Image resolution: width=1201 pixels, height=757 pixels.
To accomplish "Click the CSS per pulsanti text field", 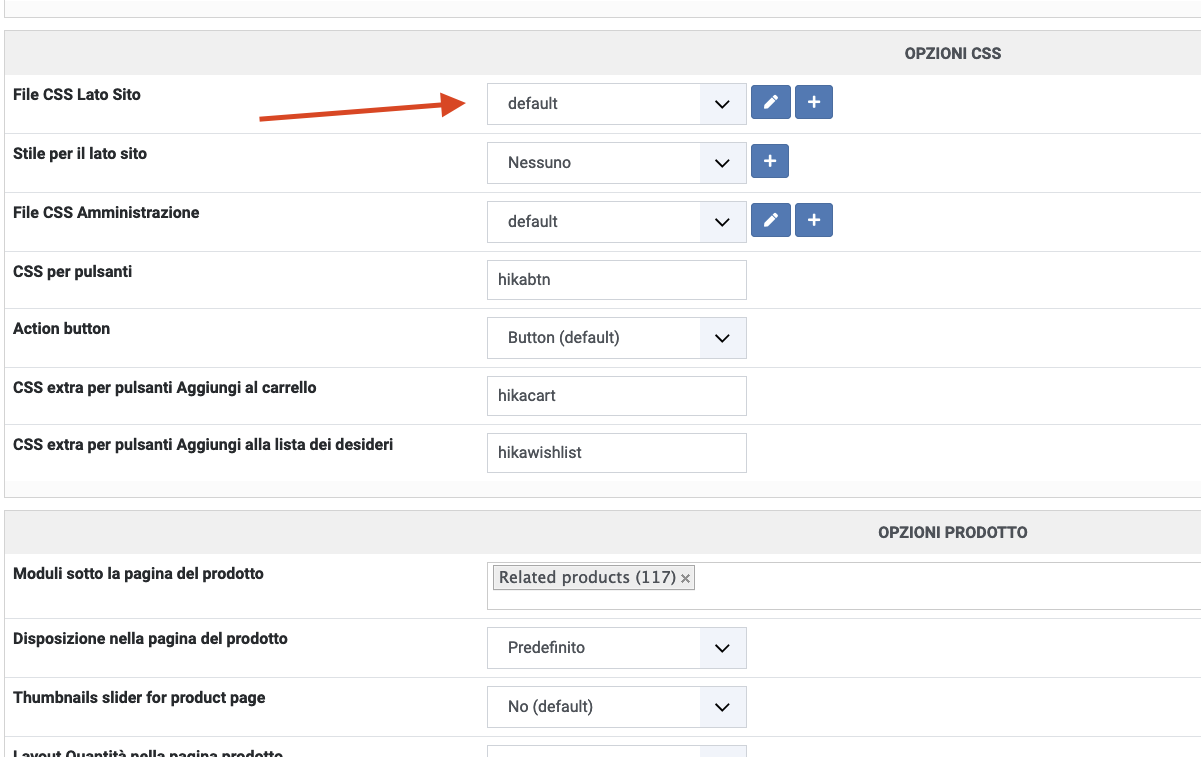I will pos(616,280).
